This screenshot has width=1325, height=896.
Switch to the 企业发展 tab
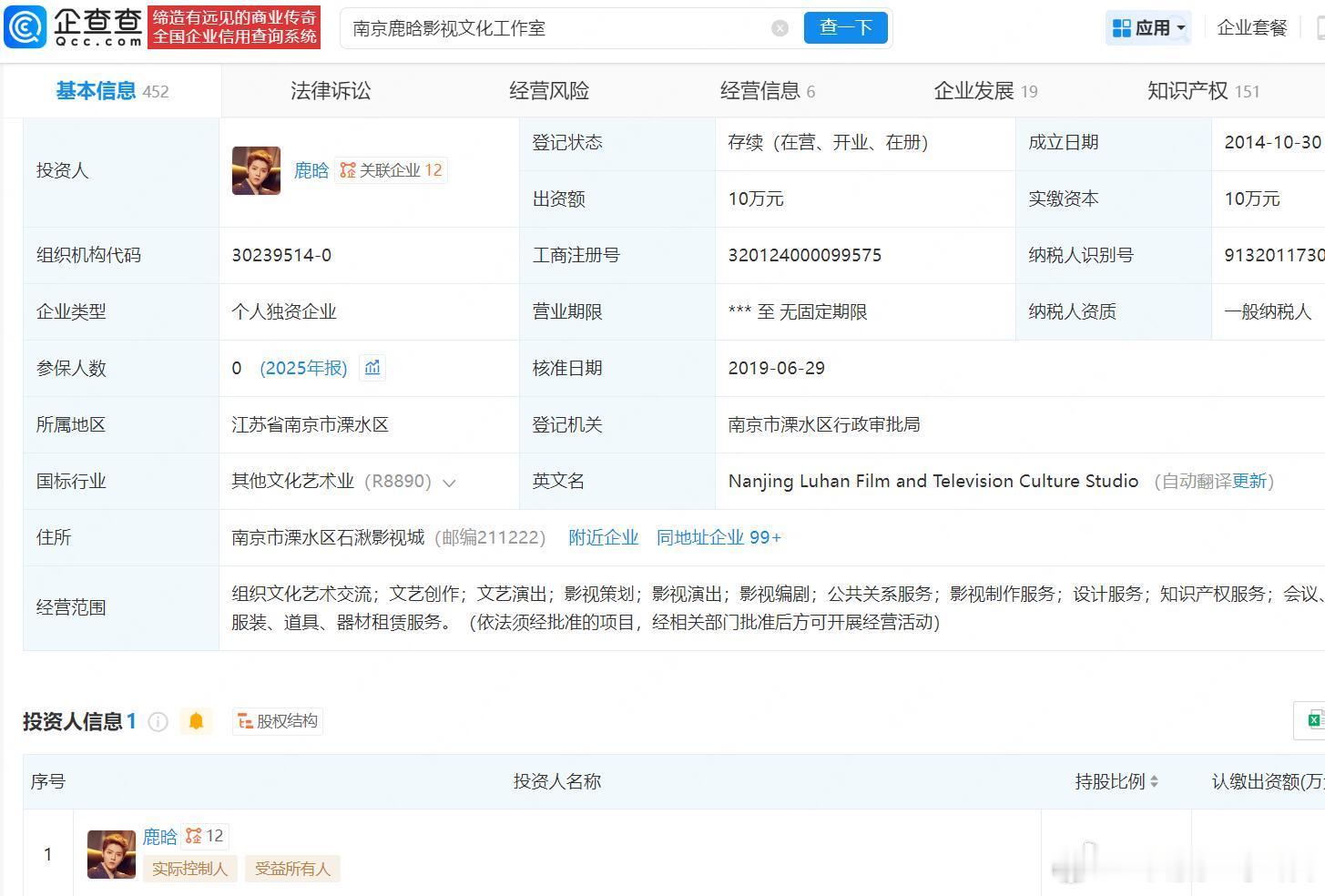(x=985, y=91)
